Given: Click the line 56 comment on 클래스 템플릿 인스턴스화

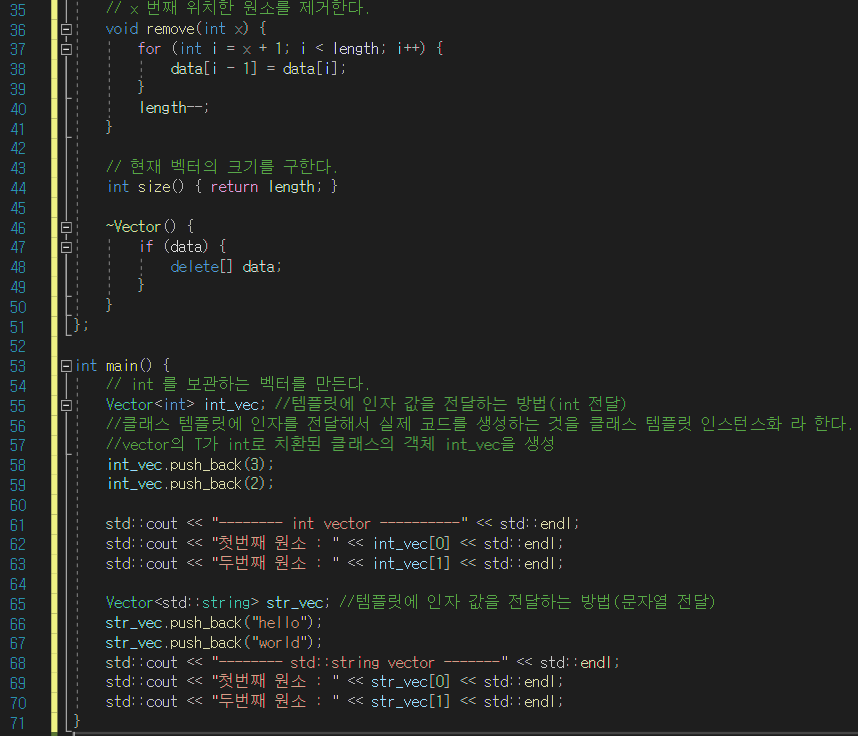Looking at the screenshot, I should click(x=479, y=424).
